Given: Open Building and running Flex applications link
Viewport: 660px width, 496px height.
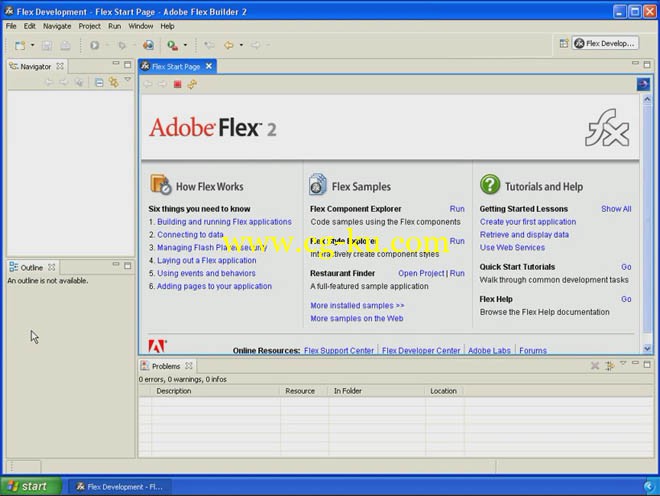Looking at the screenshot, I should (224, 222).
